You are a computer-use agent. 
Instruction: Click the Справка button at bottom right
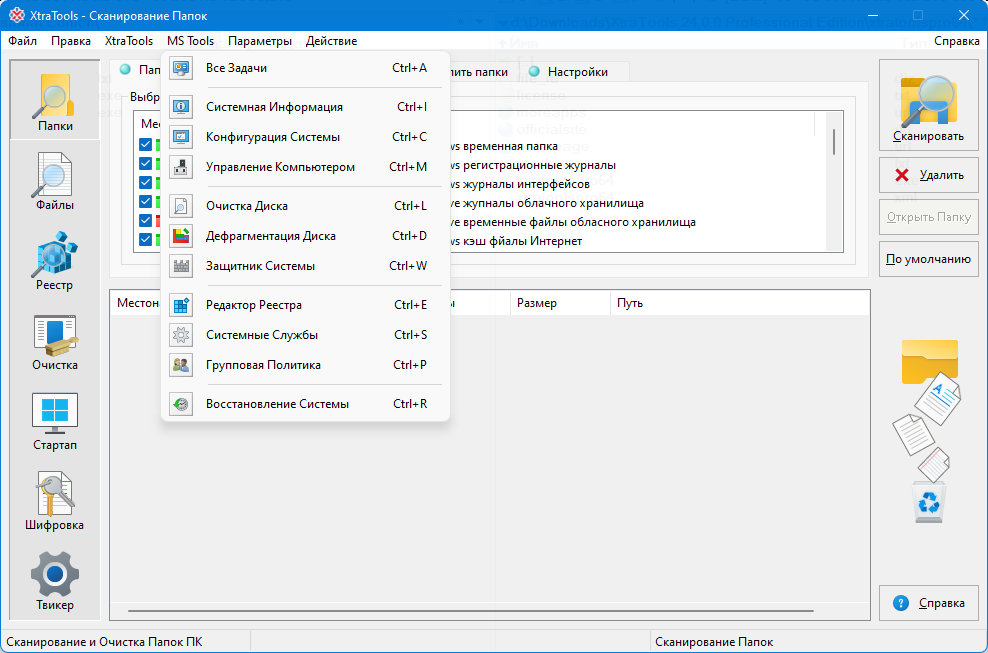tap(929, 603)
